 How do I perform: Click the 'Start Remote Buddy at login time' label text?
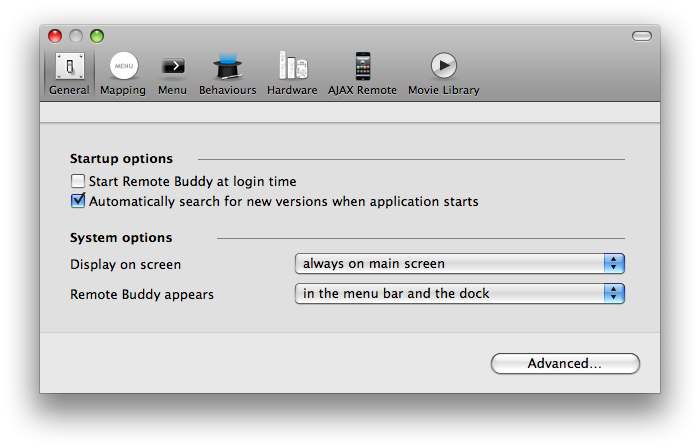click(x=192, y=182)
